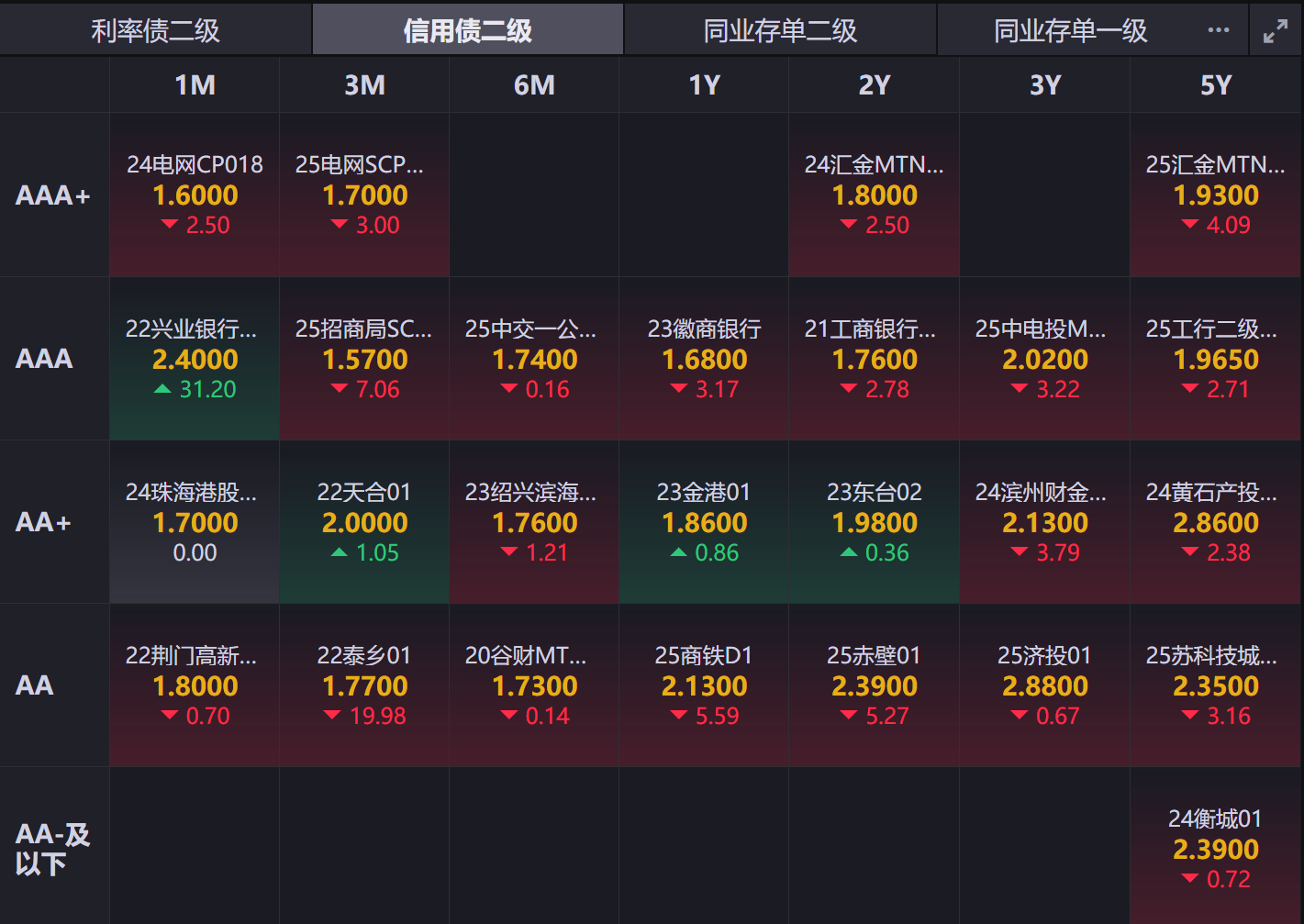Open the 24珠海港股... bond cell
This screenshot has width=1304, height=924.
pos(195,522)
